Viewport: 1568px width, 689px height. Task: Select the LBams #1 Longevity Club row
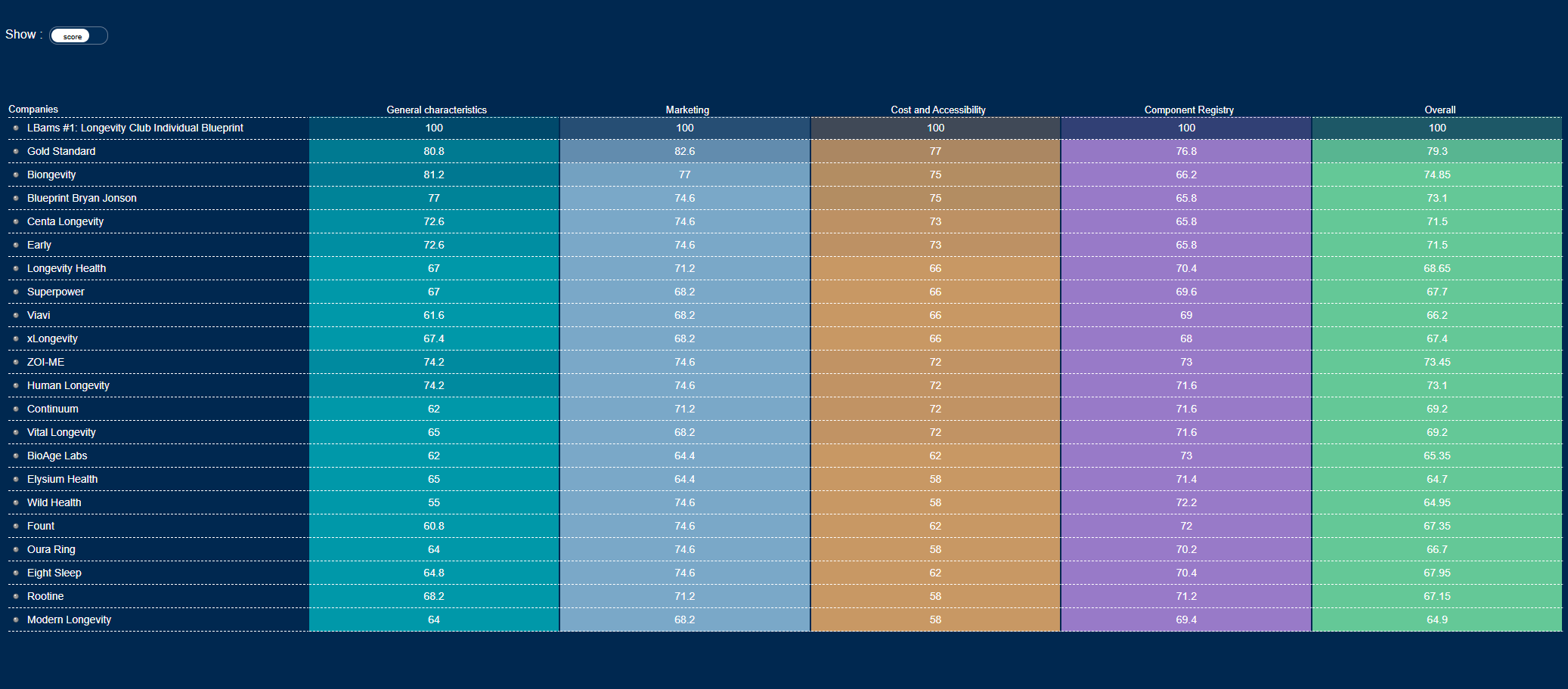(135, 128)
